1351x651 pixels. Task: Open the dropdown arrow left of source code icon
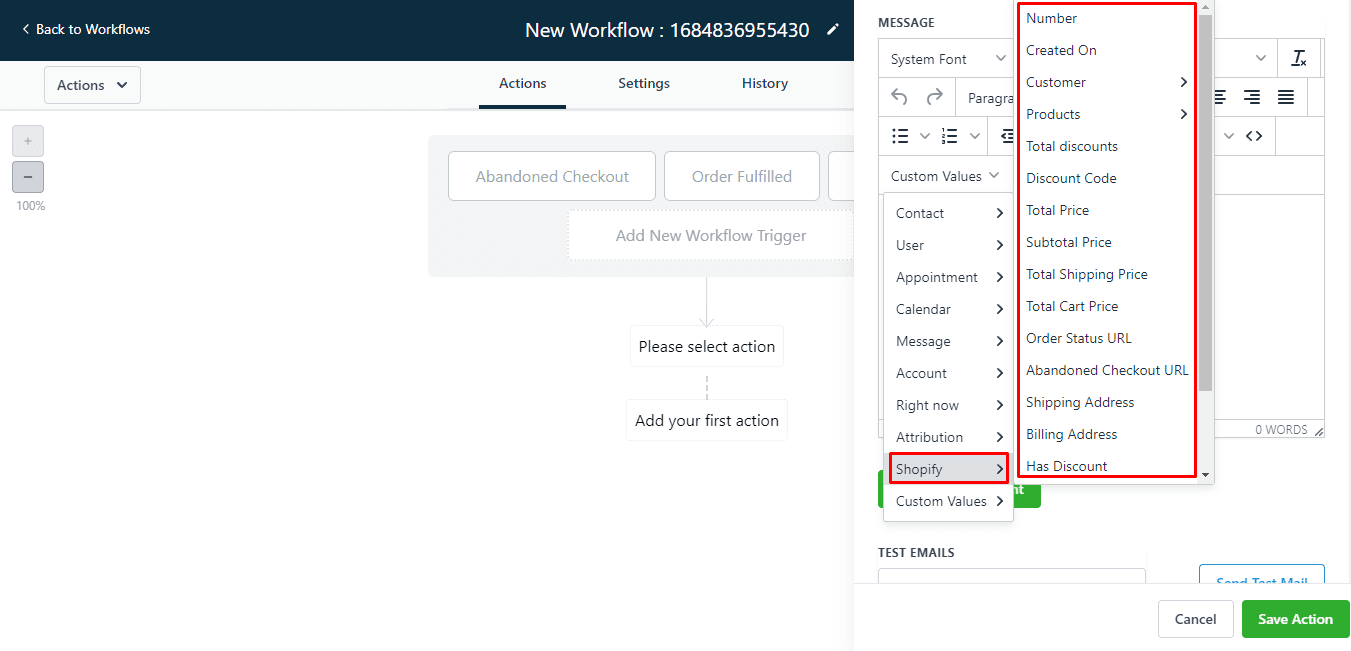[x=1229, y=136]
